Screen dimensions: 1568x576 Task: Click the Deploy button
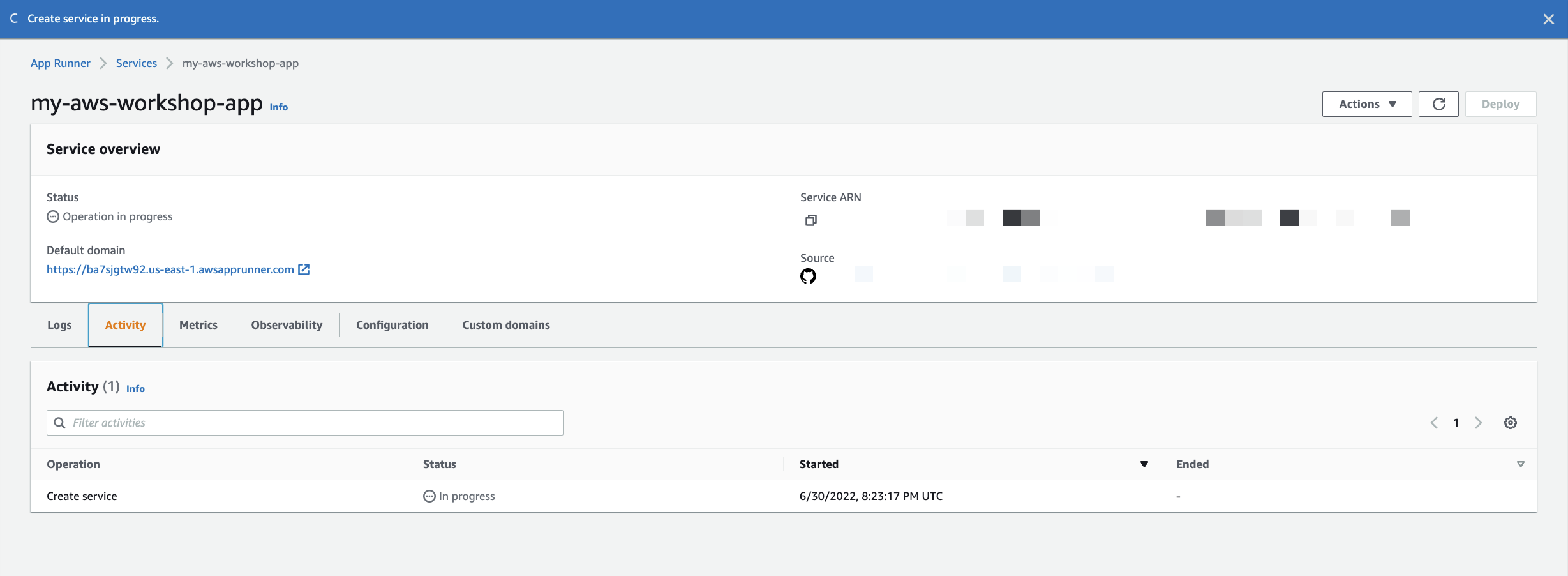1500,104
